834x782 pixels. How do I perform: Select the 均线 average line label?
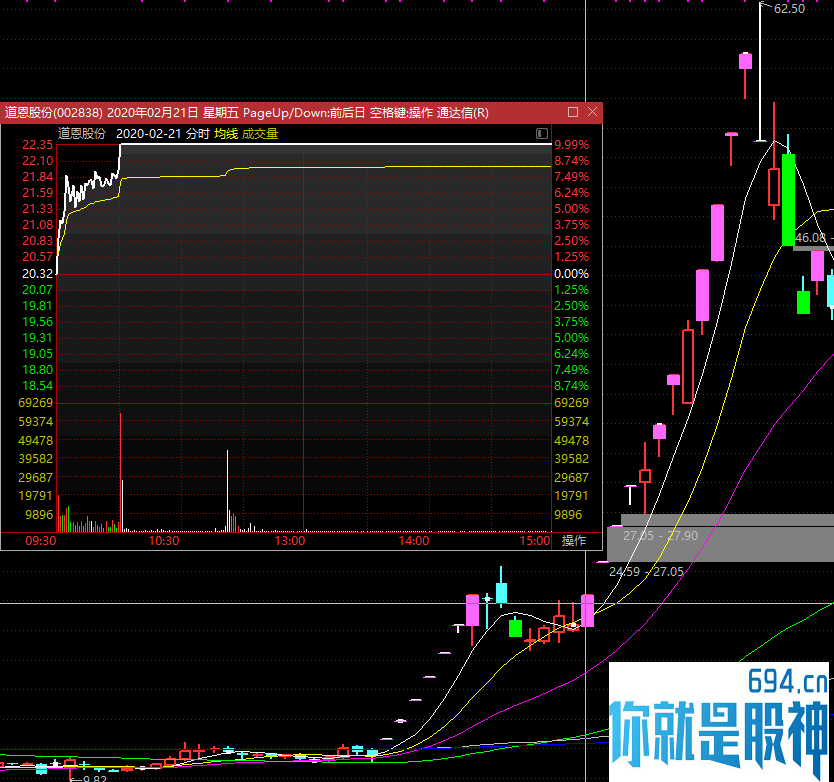[x=226, y=134]
